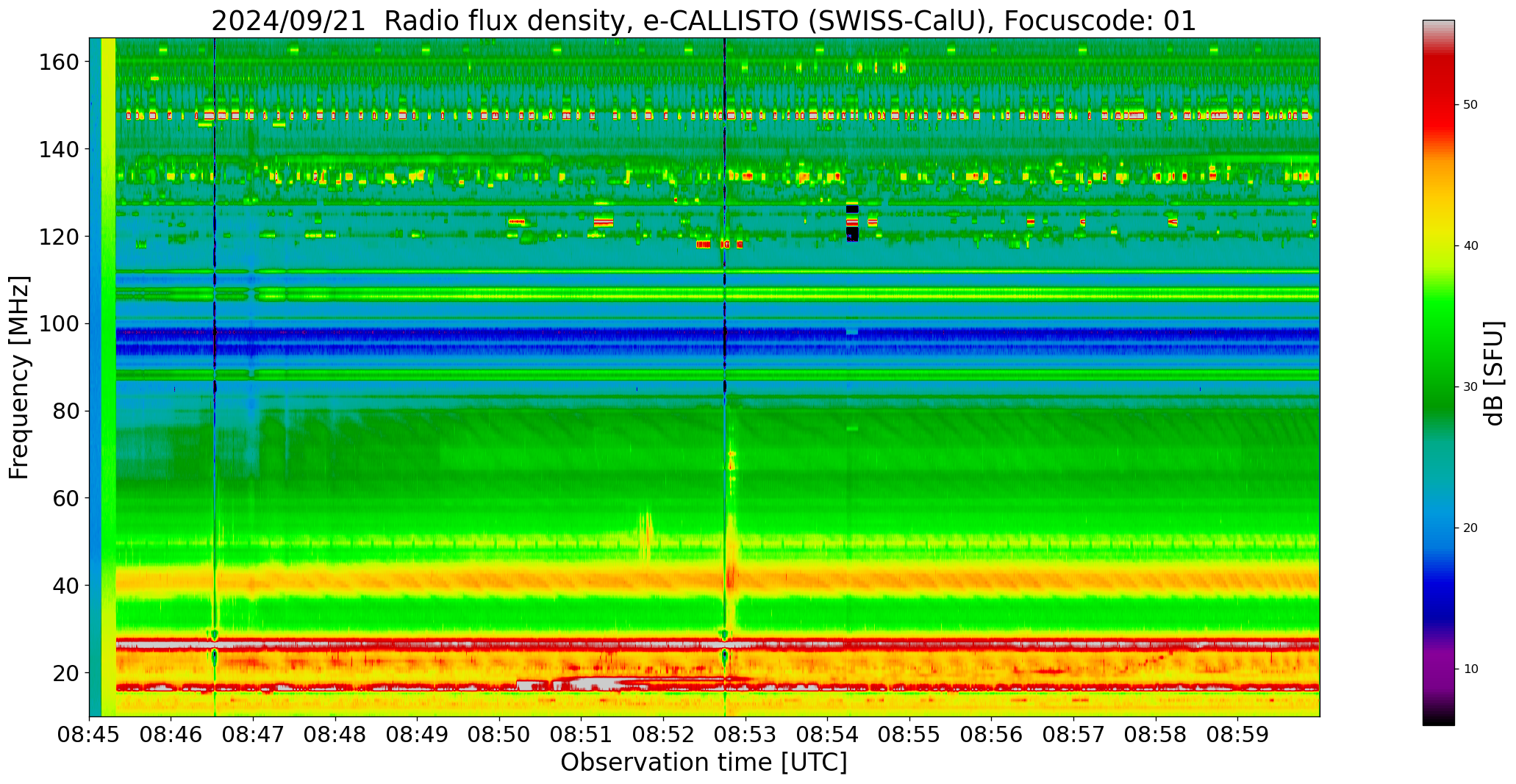Click the 08:48 time tick label

pos(335,735)
